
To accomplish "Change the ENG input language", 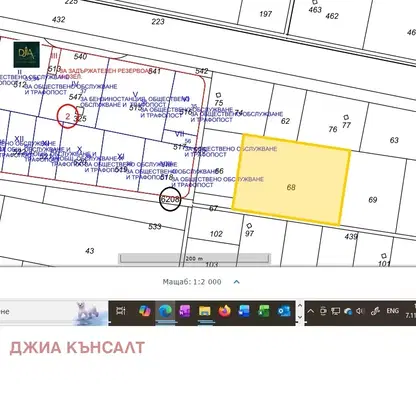I will tap(393, 311).
